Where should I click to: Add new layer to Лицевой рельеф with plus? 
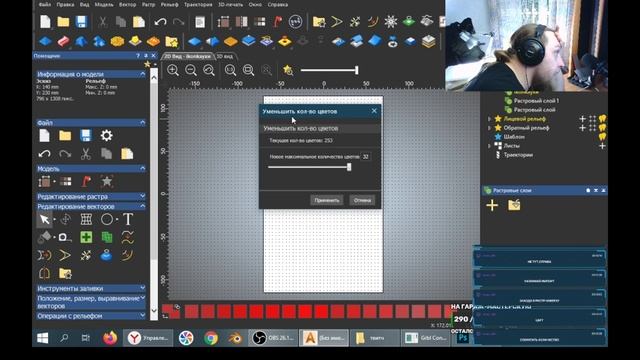tap(582, 119)
